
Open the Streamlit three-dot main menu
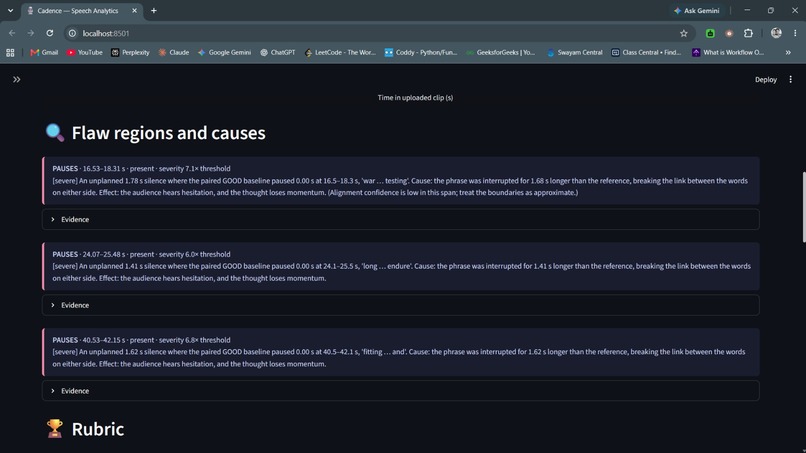pos(791,80)
